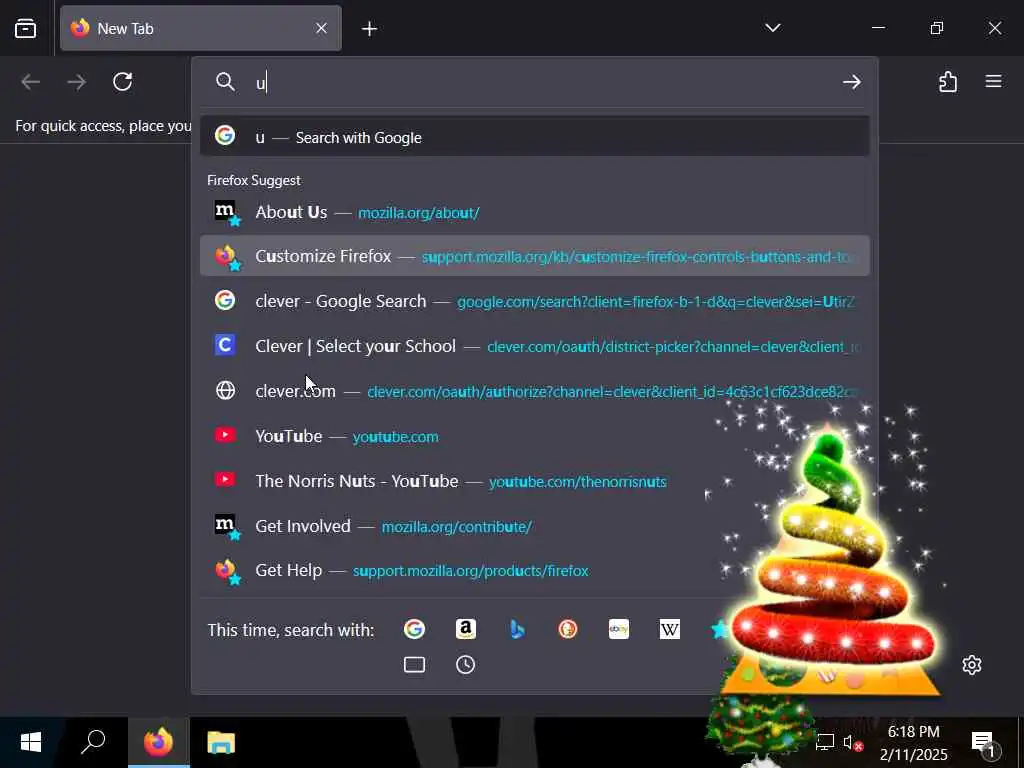Close the New Tab tab
This screenshot has width=1024, height=768.
[321, 28]
